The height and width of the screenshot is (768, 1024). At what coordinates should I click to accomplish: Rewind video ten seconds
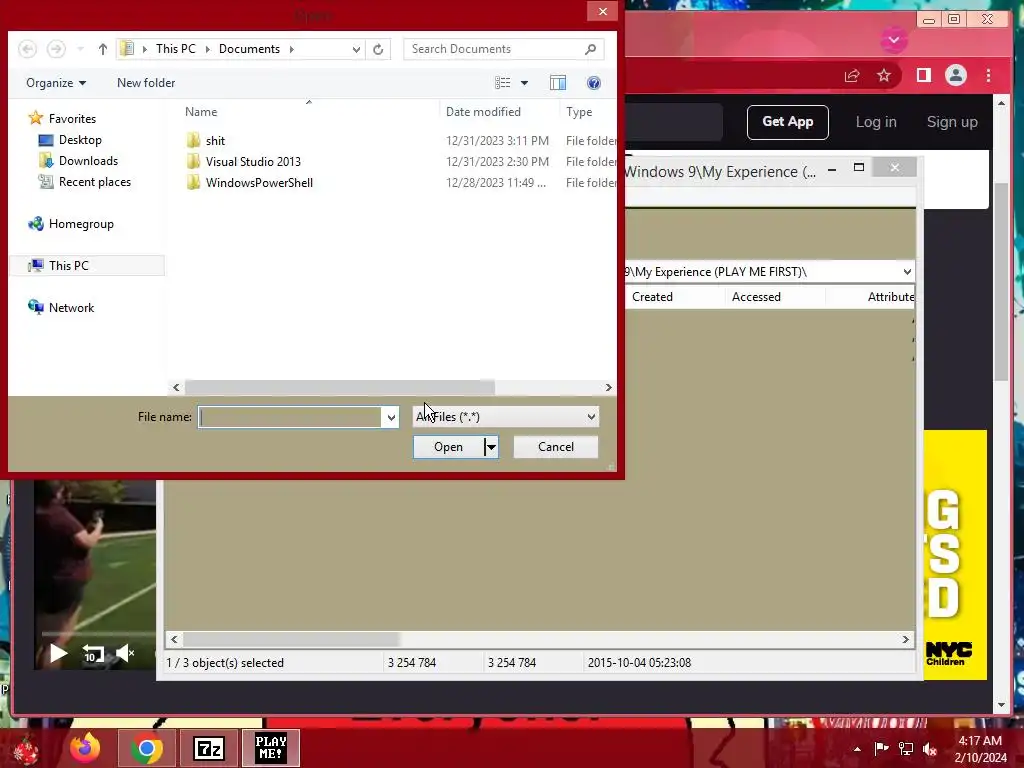pos(93,653)
